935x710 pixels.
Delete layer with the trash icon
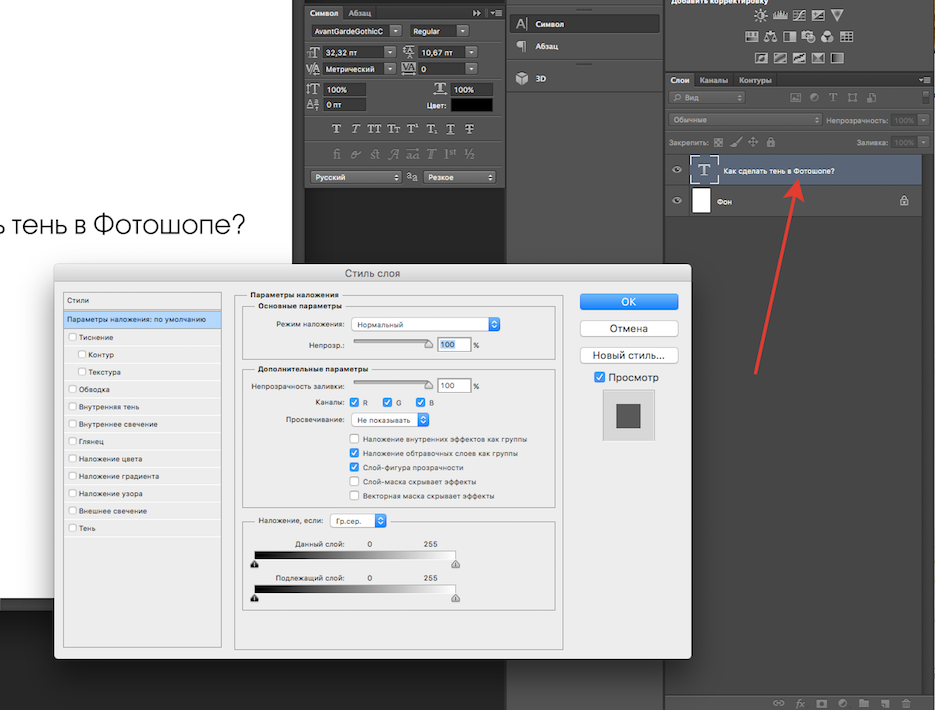(x=906, y=703)
